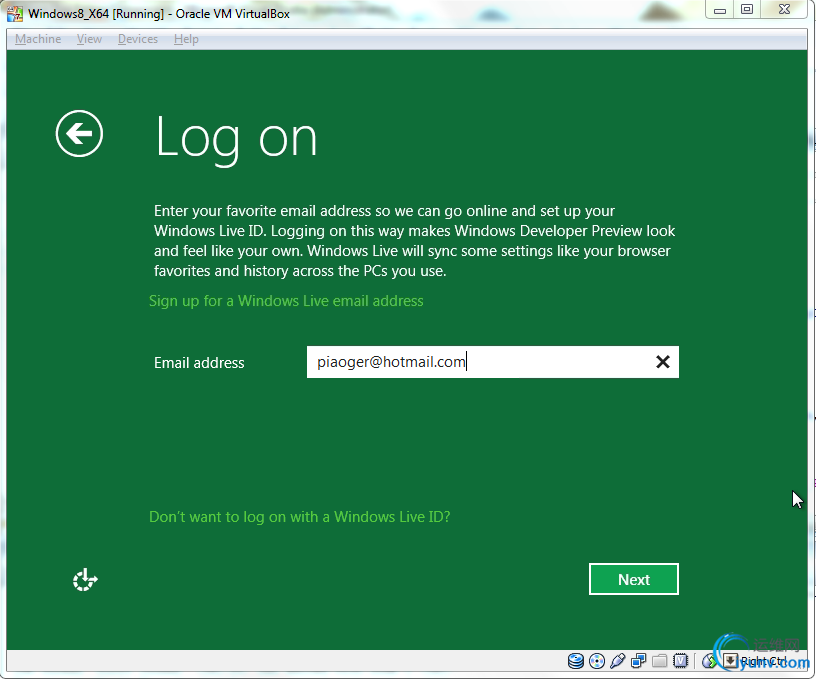Maximize the VirtualBox window
This screenshot has height=679, width=816.
747,10
